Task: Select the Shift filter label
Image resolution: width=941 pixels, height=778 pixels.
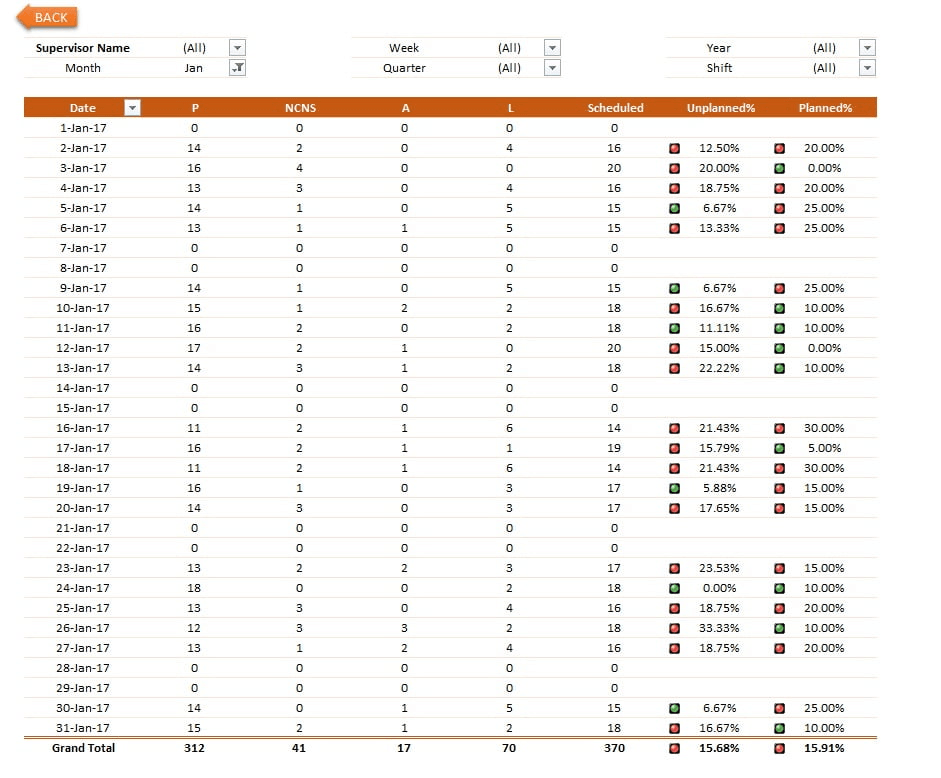Action: 720,68
